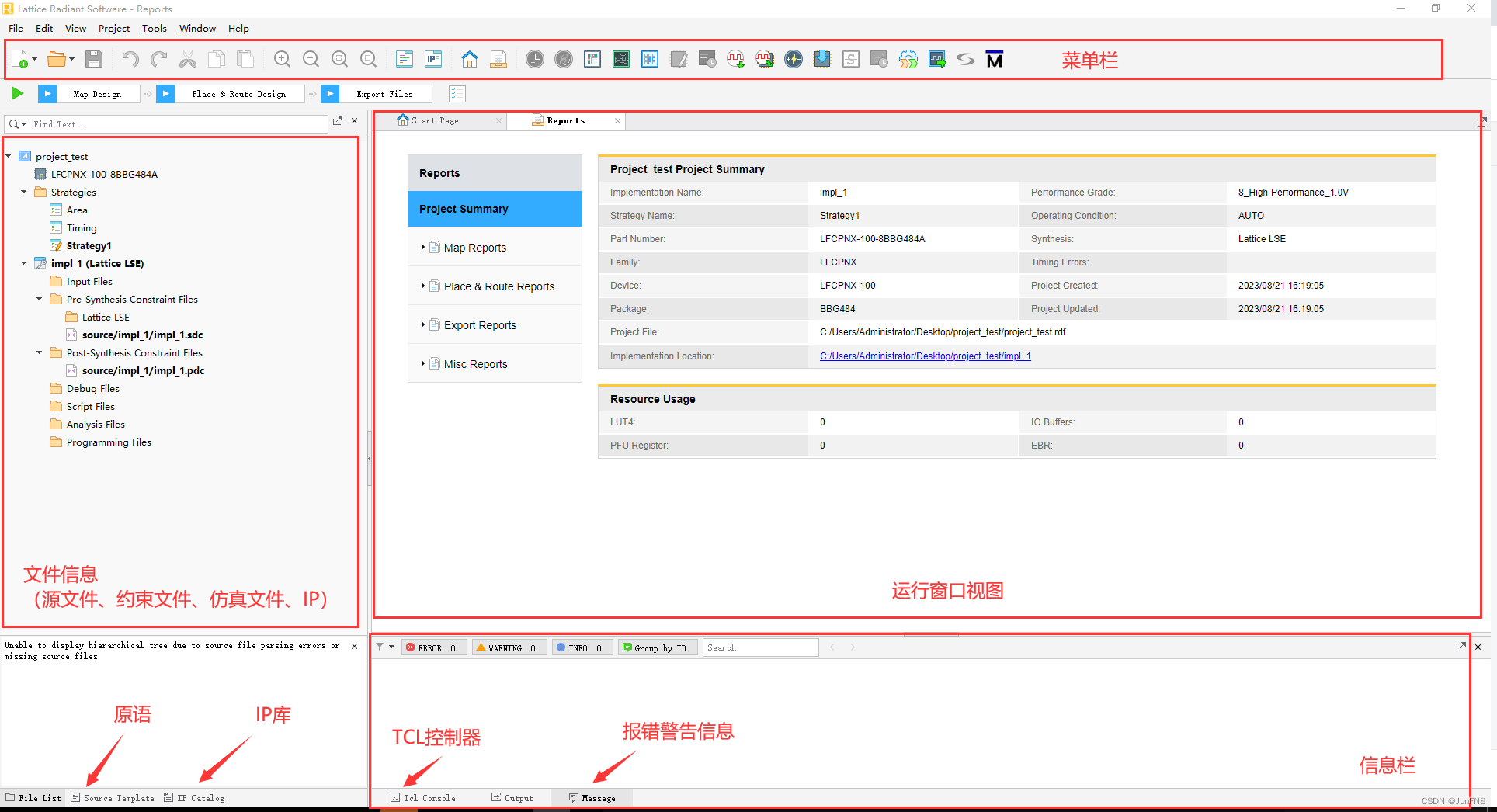Click the Find Text input box
Screen dimensions: 1497x812
(179, 124)
